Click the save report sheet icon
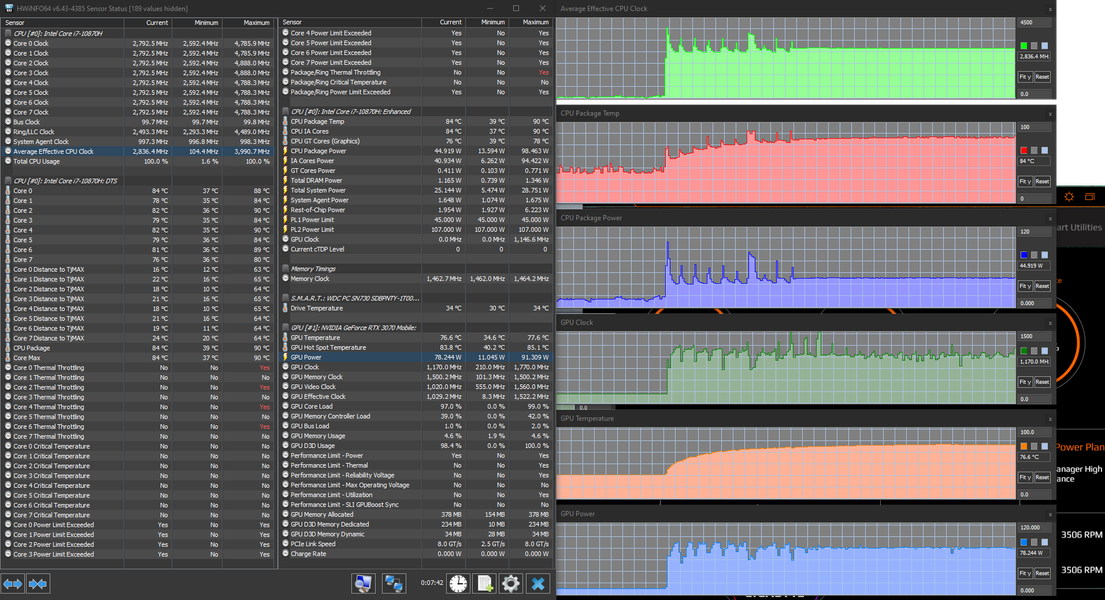The image size is (1105, 600). coord(485,583)
